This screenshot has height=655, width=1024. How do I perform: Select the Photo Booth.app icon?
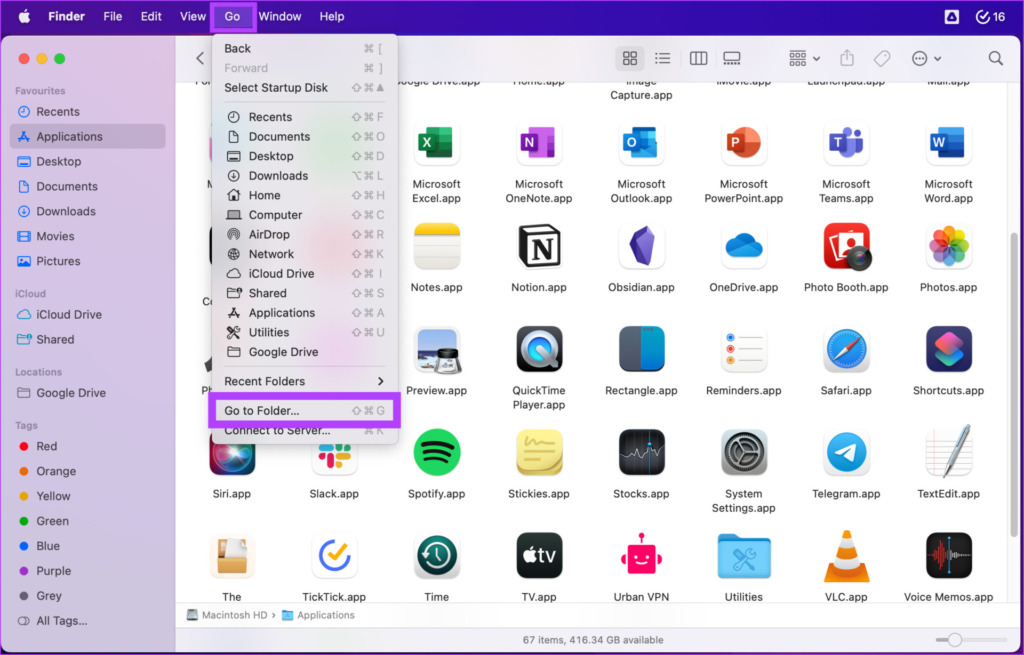846,246
